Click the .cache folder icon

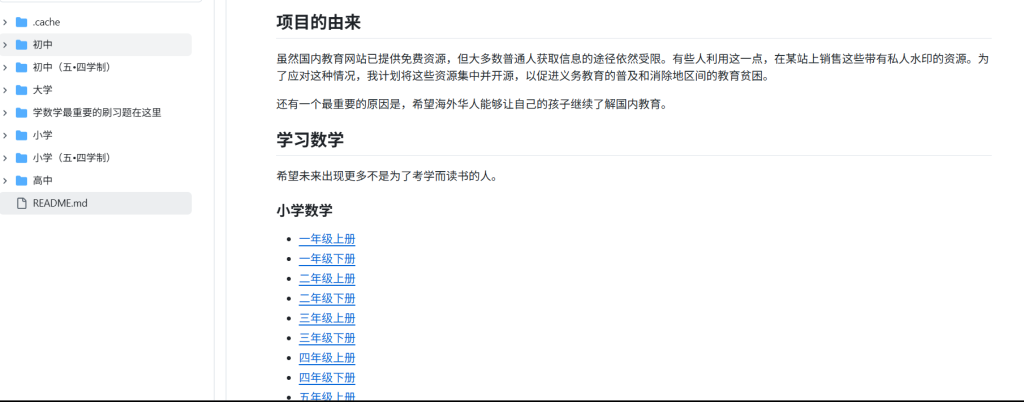[x=22, y=22]
